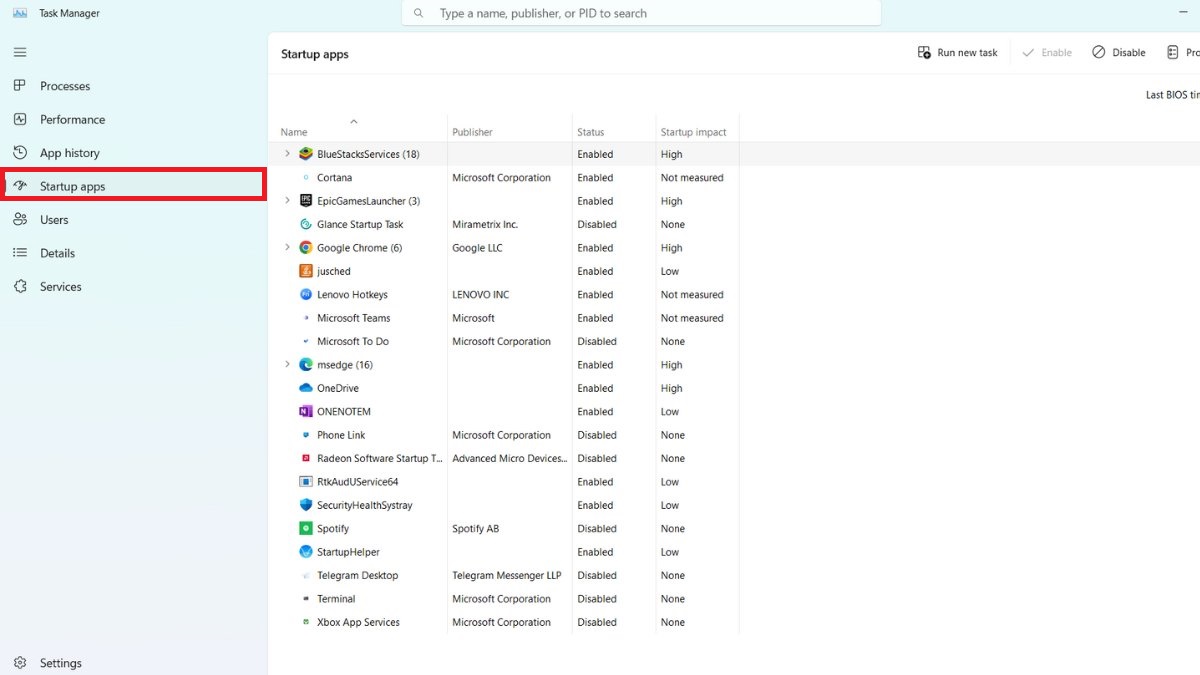
Task: Switch to the Details tab
Action: [x=57, y=253]
